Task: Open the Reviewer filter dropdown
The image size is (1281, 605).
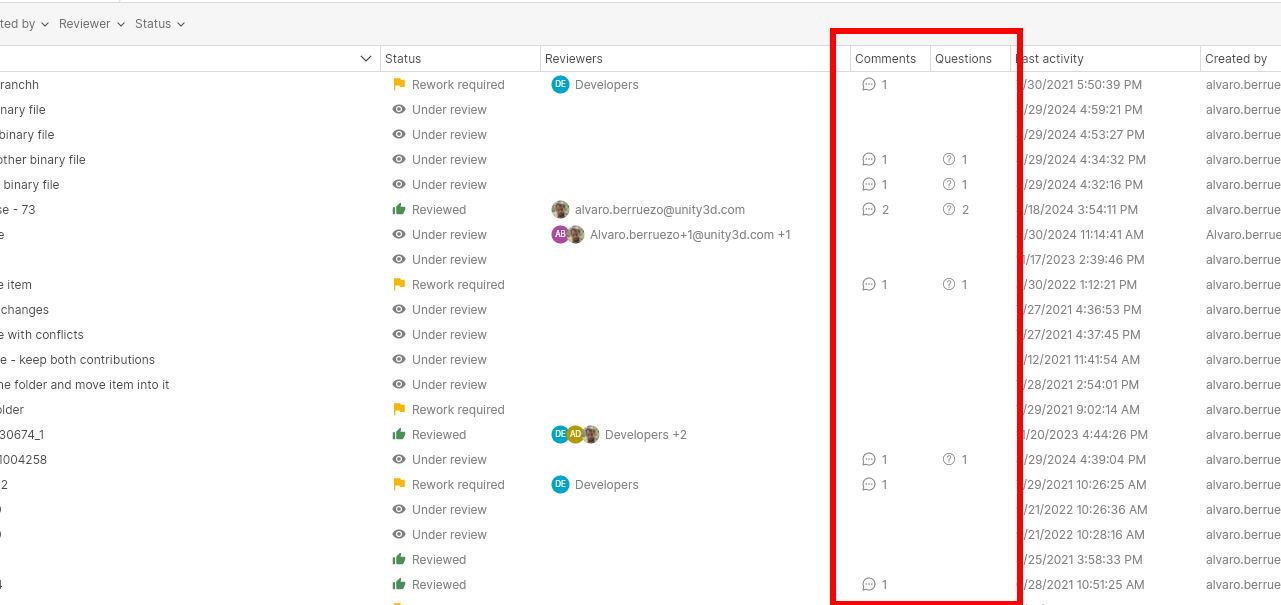Action: pos(91,23)
